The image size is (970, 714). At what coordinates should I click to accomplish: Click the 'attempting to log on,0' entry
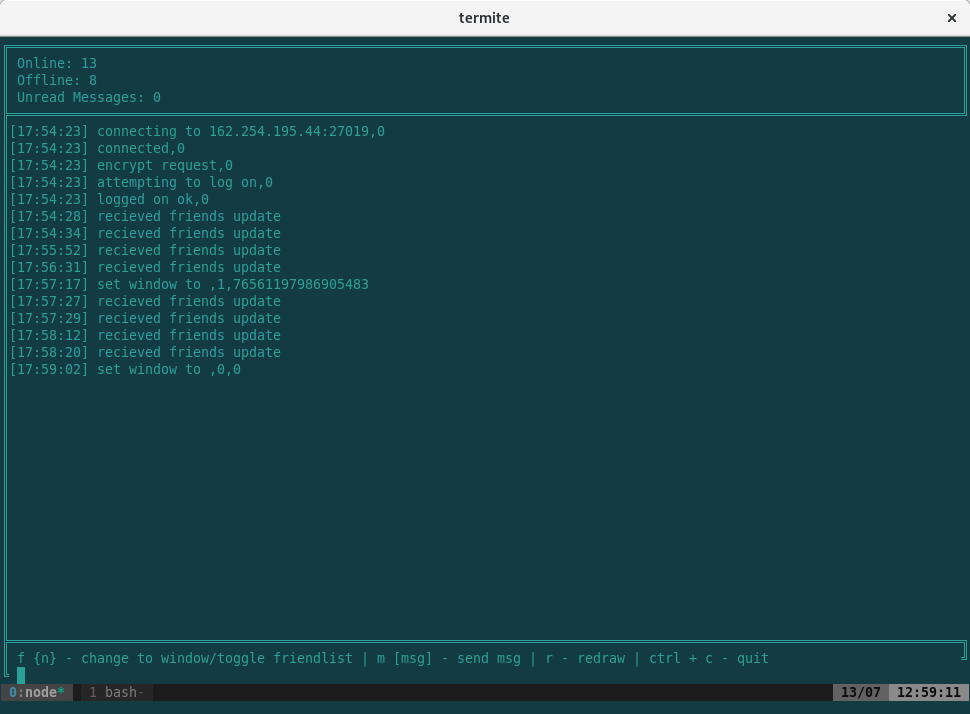tap(141, 183)
